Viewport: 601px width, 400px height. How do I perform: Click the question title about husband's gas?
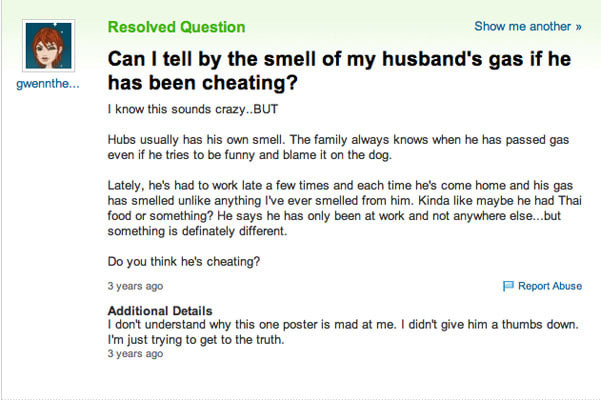[x=339, y=71]
